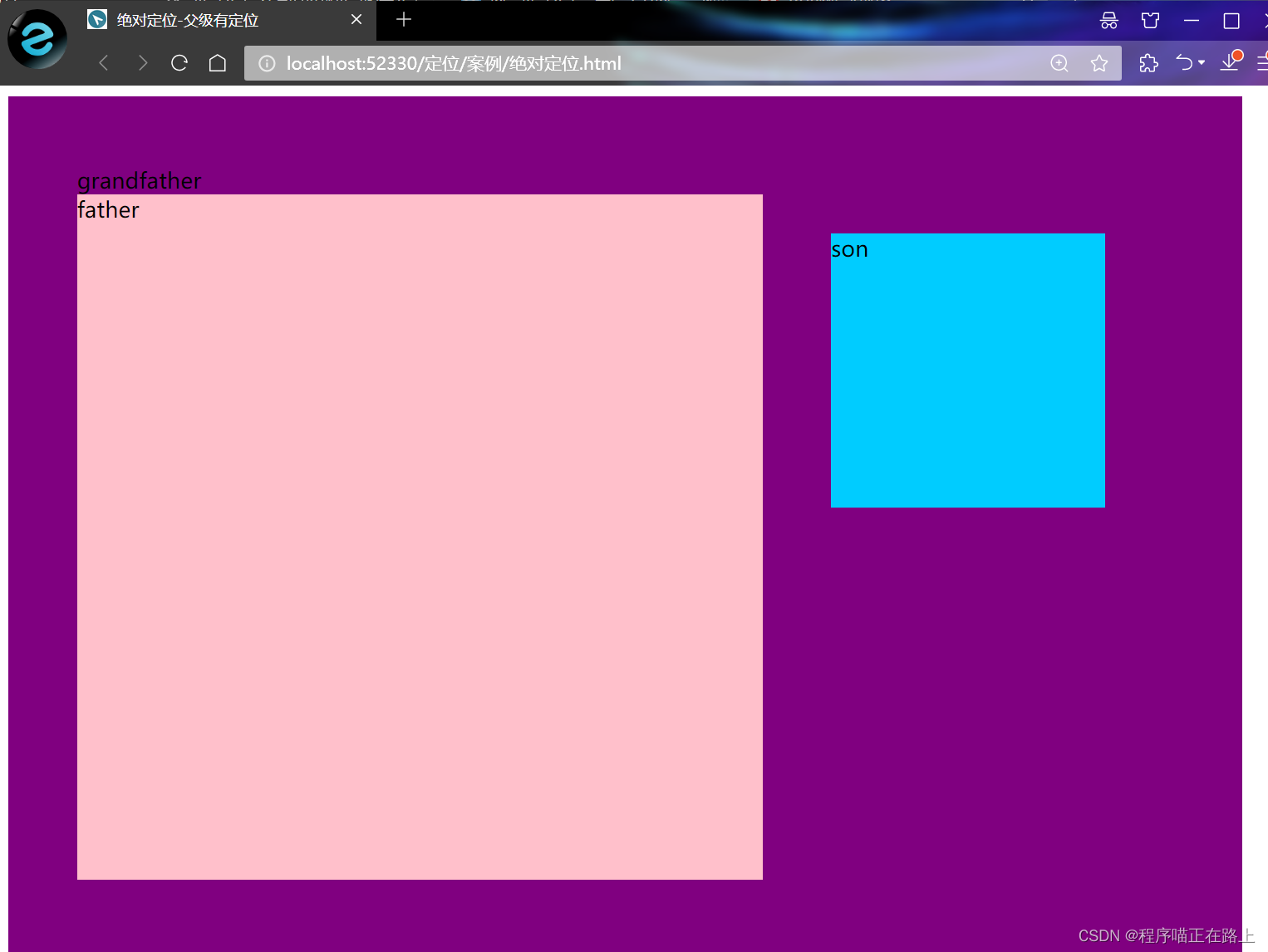View site information icon in address bar
Screen dimensions: 1268x952
(267, 63)
